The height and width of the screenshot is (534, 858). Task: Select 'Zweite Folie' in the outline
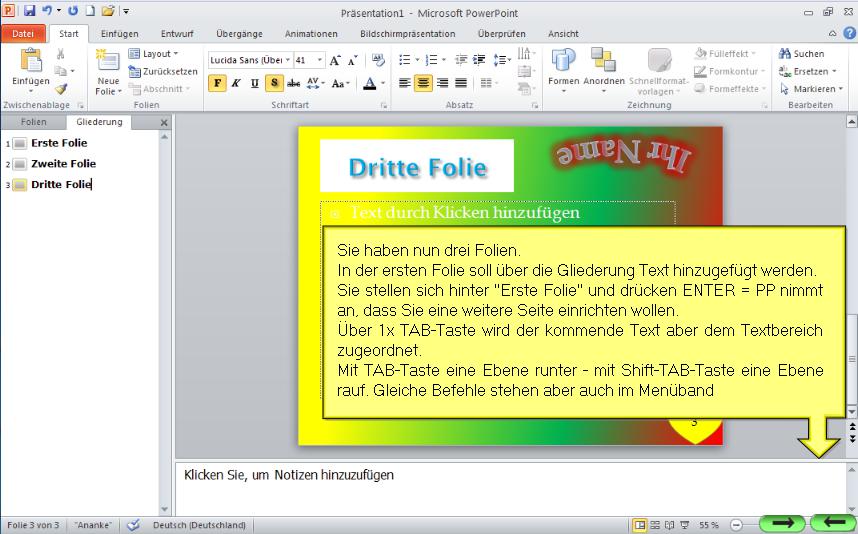click(63, 163)
